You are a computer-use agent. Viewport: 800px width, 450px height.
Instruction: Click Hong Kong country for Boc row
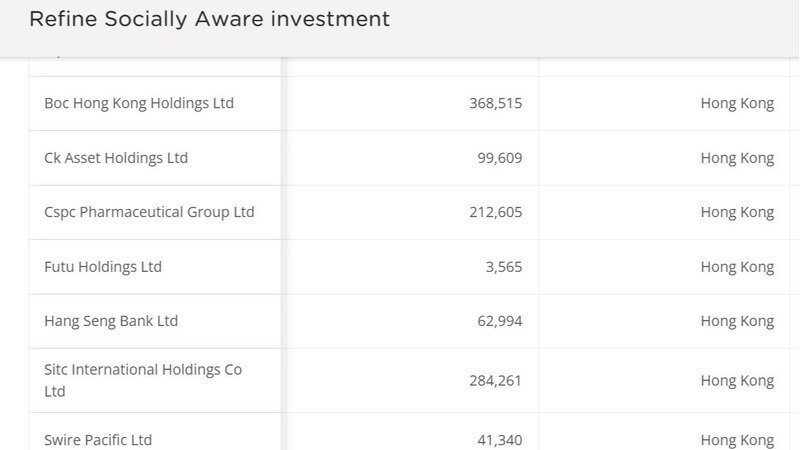(x=737, y=103)
